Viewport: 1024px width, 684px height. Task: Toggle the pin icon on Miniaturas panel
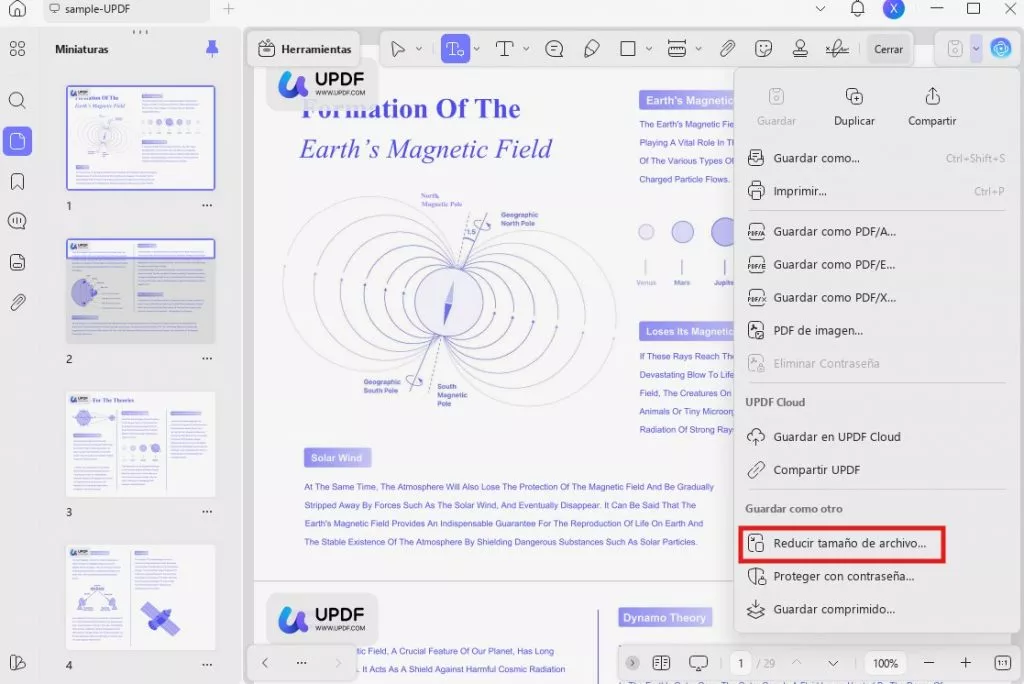(212, 48)
